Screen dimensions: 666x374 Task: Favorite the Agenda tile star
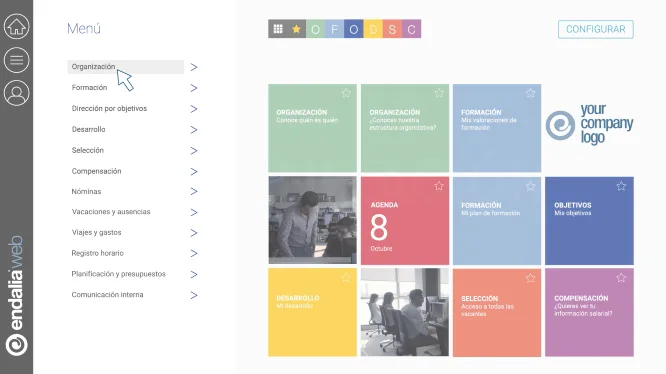[439, 186]
